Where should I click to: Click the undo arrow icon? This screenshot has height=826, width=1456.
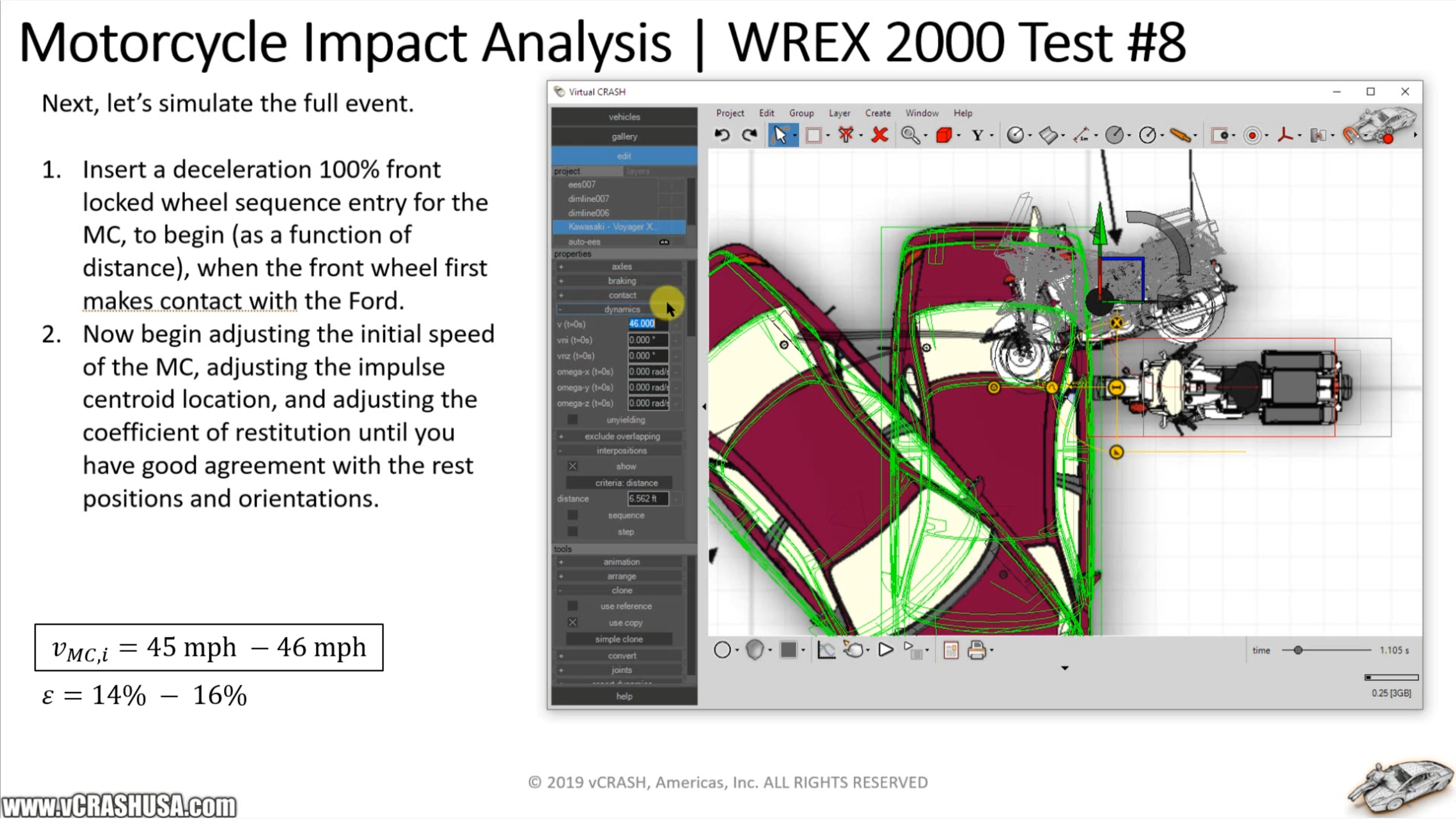coord(722,136)
